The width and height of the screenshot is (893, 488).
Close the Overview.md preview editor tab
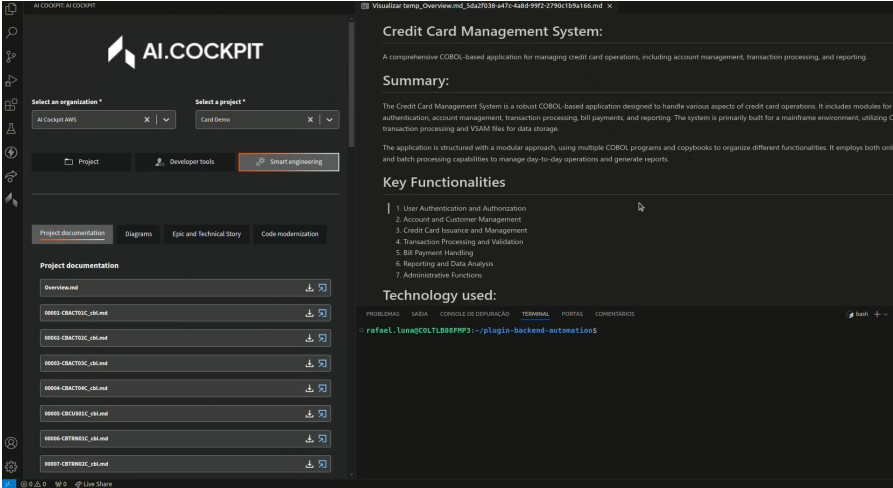[610, 6]
